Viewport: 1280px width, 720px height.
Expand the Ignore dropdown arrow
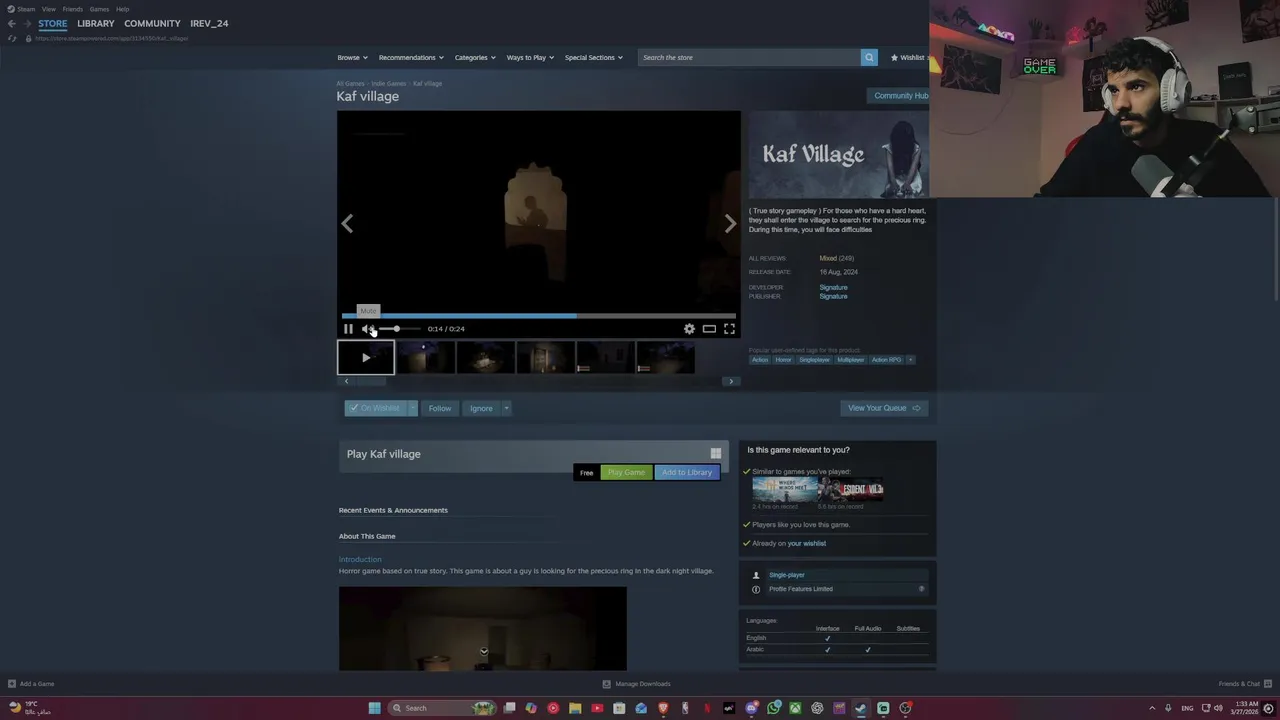pyautogui.click(x=506, y=408)
